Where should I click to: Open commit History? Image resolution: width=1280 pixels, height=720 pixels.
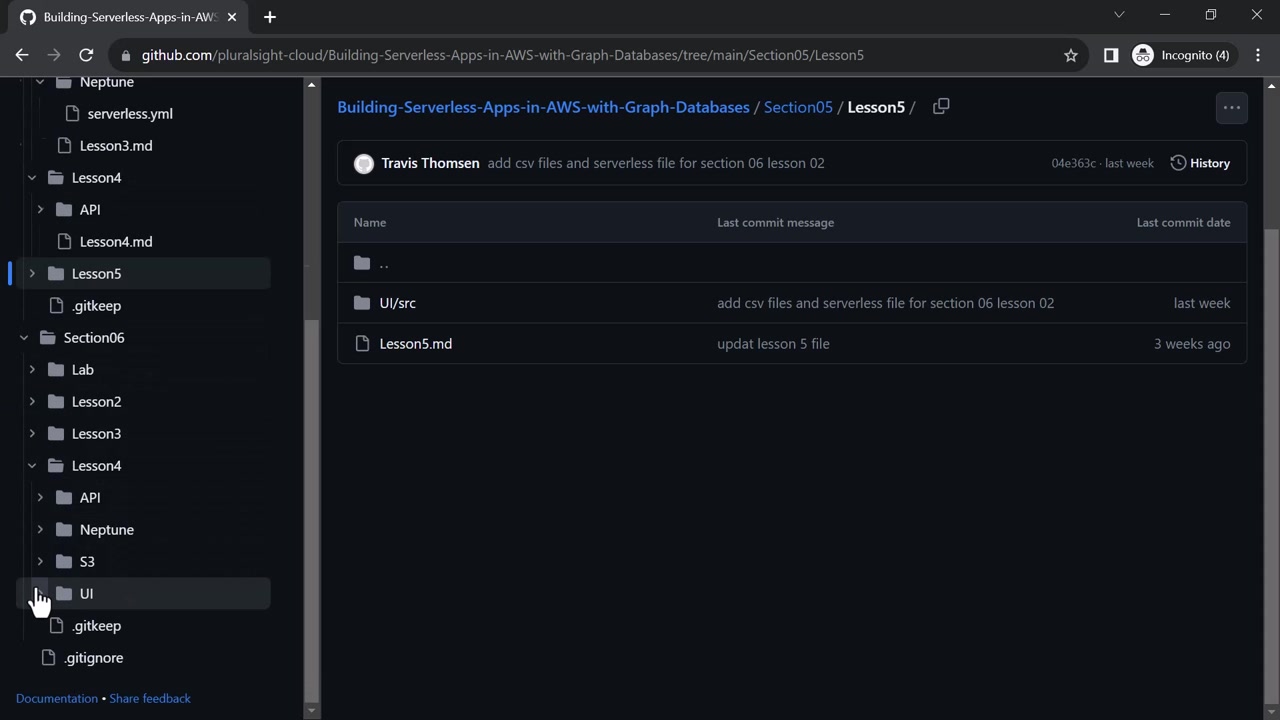pyautogui.click(x=1200, y=163)
